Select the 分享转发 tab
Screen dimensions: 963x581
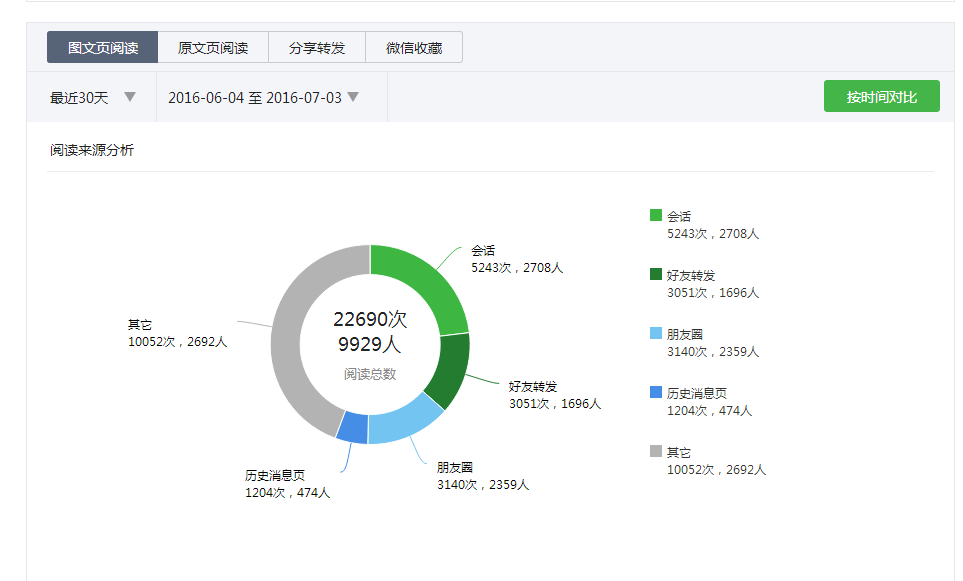click(317, 47)
